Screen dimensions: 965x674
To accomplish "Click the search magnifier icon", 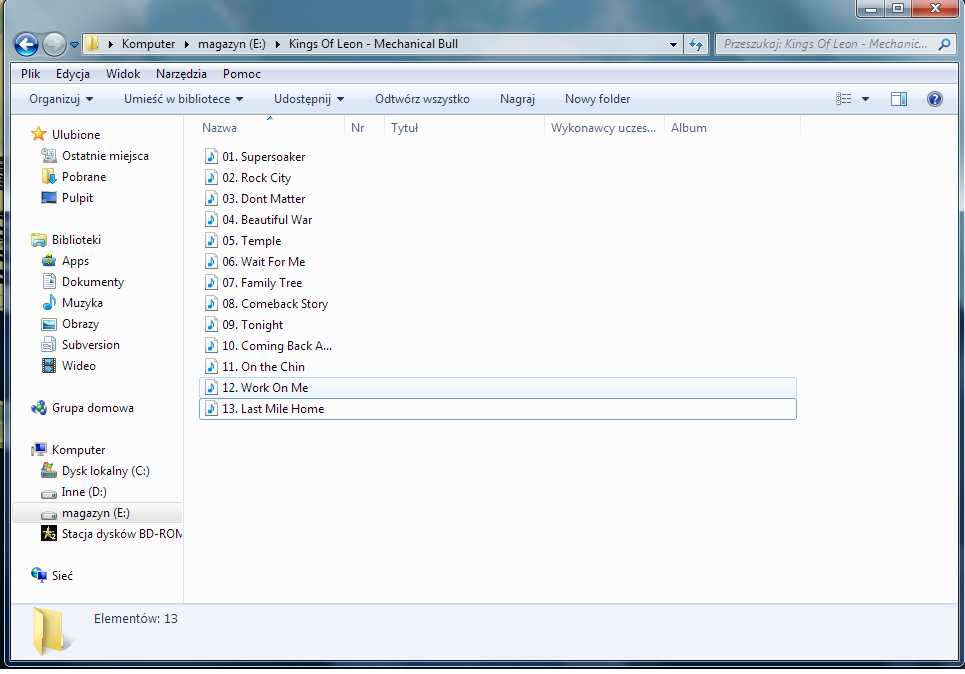I will [x=944, y=44].
